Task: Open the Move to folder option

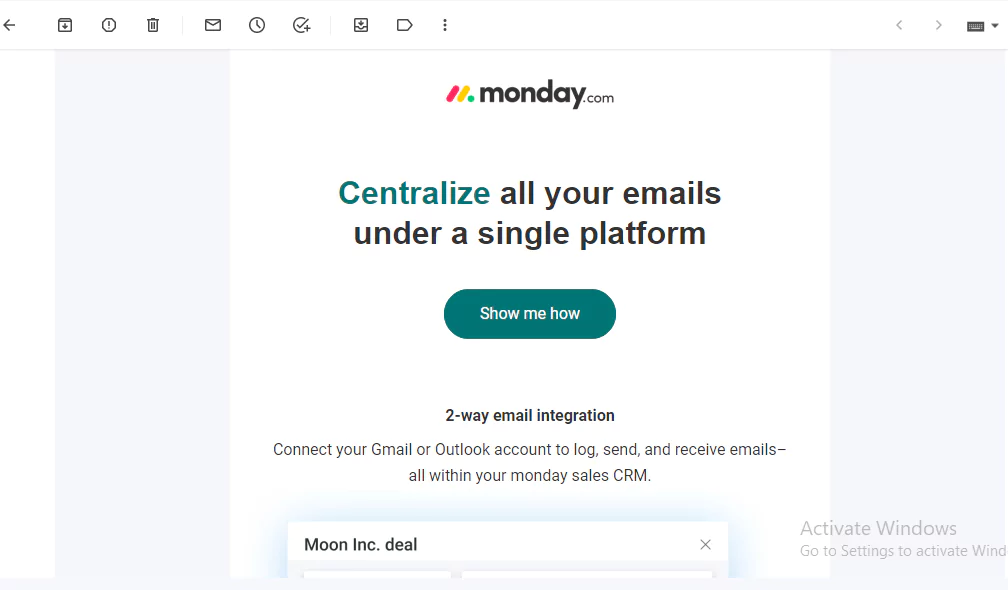Action: [361, 25]
